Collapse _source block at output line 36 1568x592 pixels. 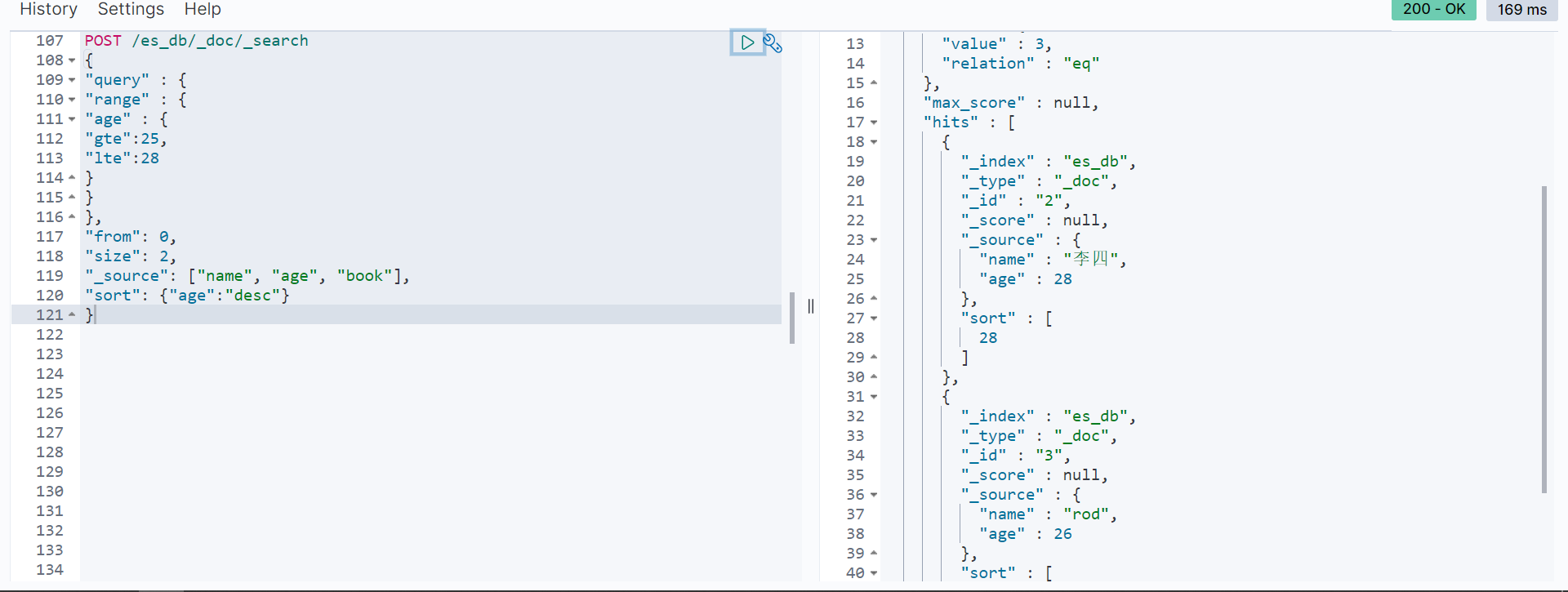tap(874, 495)
